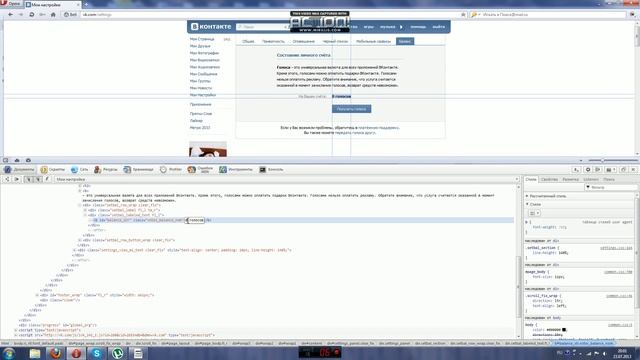
Task: Click the Dragonfly remote debug icon
Action: point(598,169)
